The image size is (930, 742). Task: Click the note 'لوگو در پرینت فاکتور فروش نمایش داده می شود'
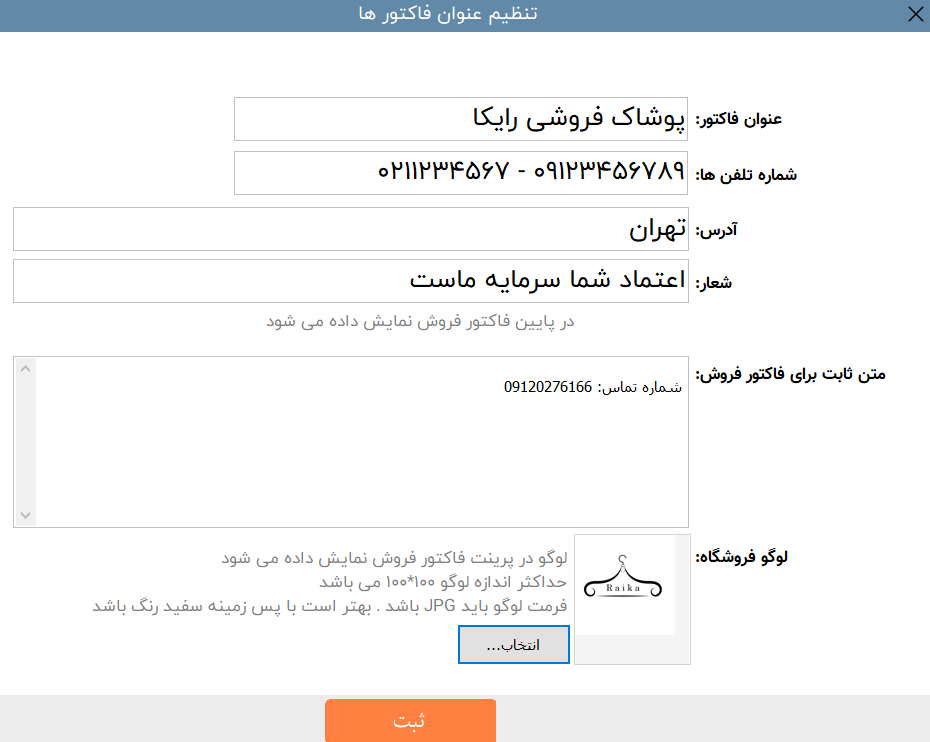394,558
